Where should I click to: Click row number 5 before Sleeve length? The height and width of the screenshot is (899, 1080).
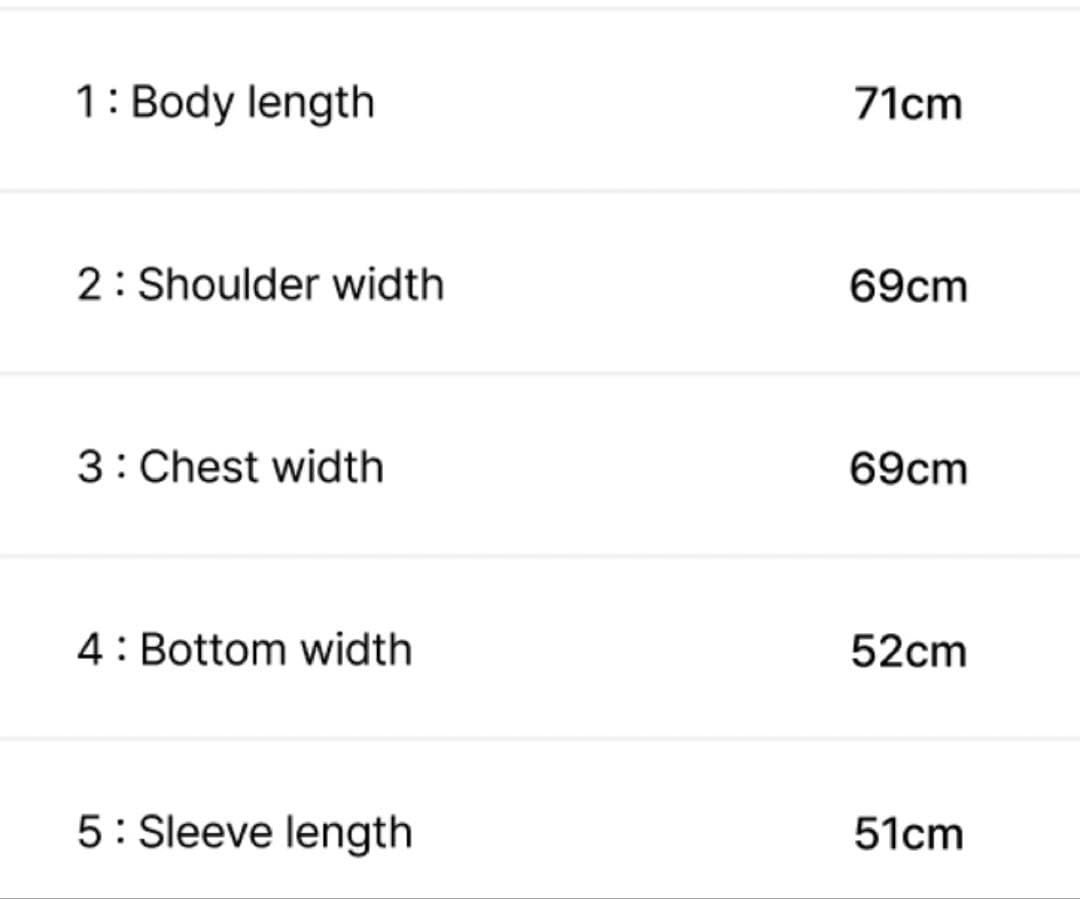[x=89, y=833]
